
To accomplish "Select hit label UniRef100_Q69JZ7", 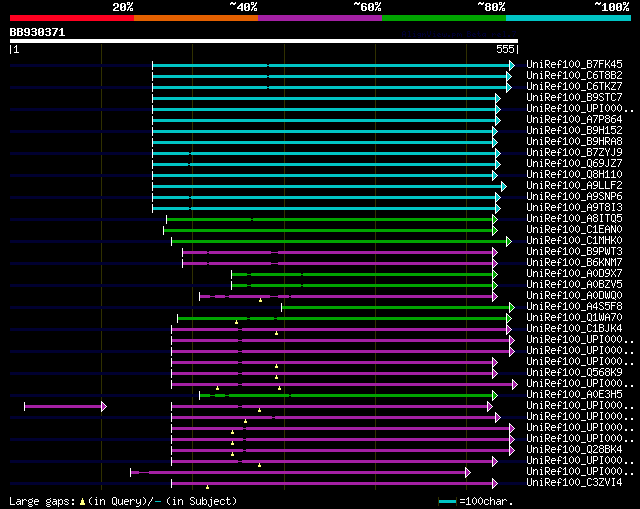I will (574, 164).
